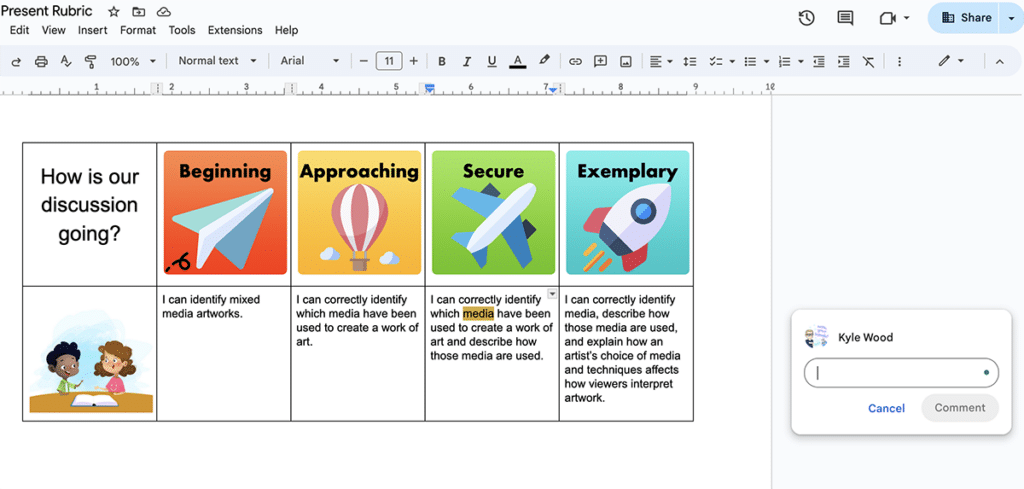Apply a bulleted list
Viewport: 1024px width, 489px height.
pyautogui.click(x=750, y=61)
